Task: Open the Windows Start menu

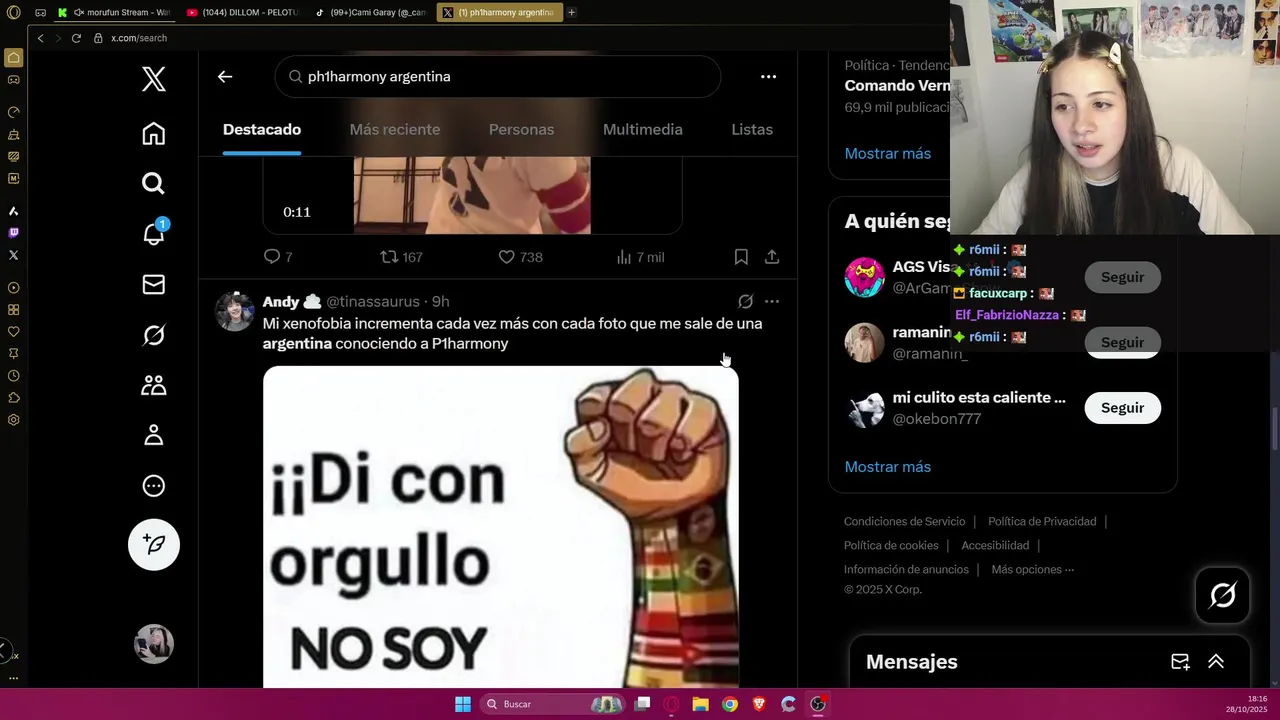Action: click(463, 704)
